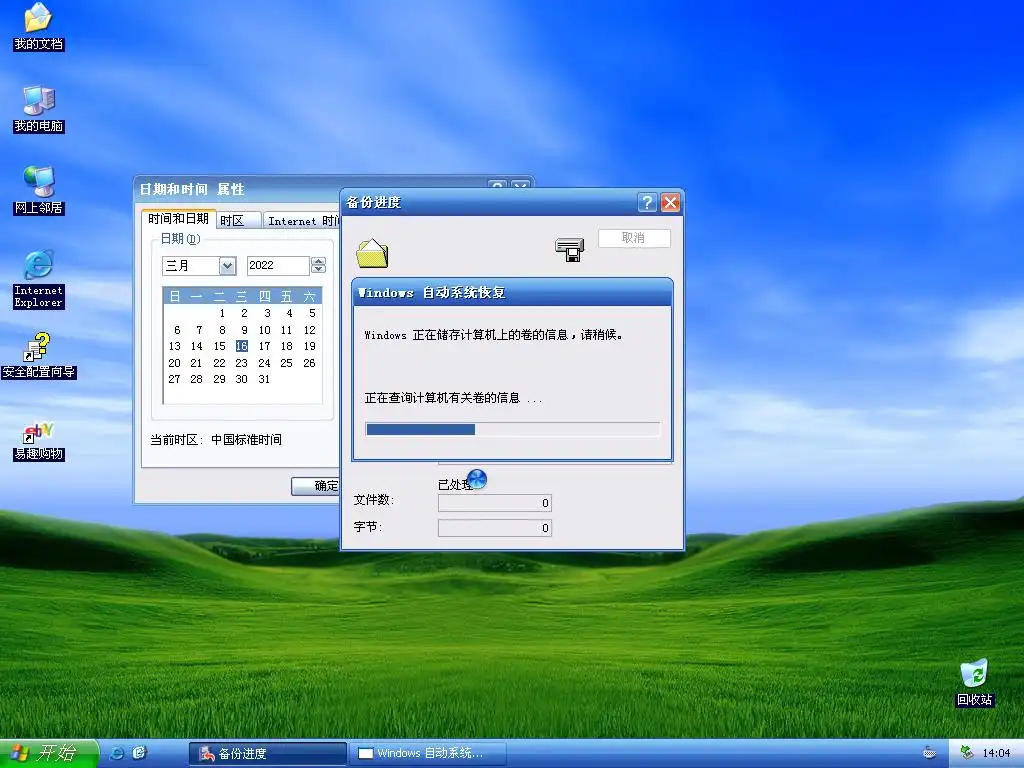1024x768 pixels.
Task: Click the help question mark in 备份进度 title bar
Action: pyautogui.click(x=647, y=202)
